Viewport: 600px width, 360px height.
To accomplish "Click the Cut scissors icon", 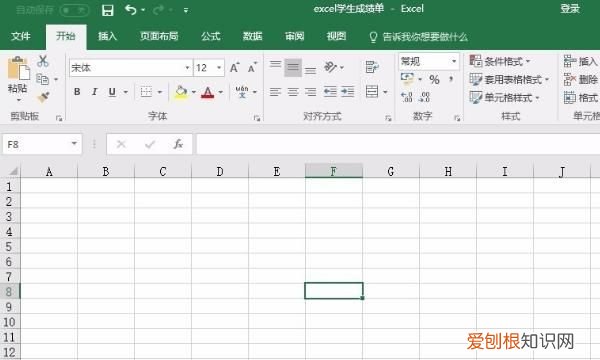I will (42, 61).
